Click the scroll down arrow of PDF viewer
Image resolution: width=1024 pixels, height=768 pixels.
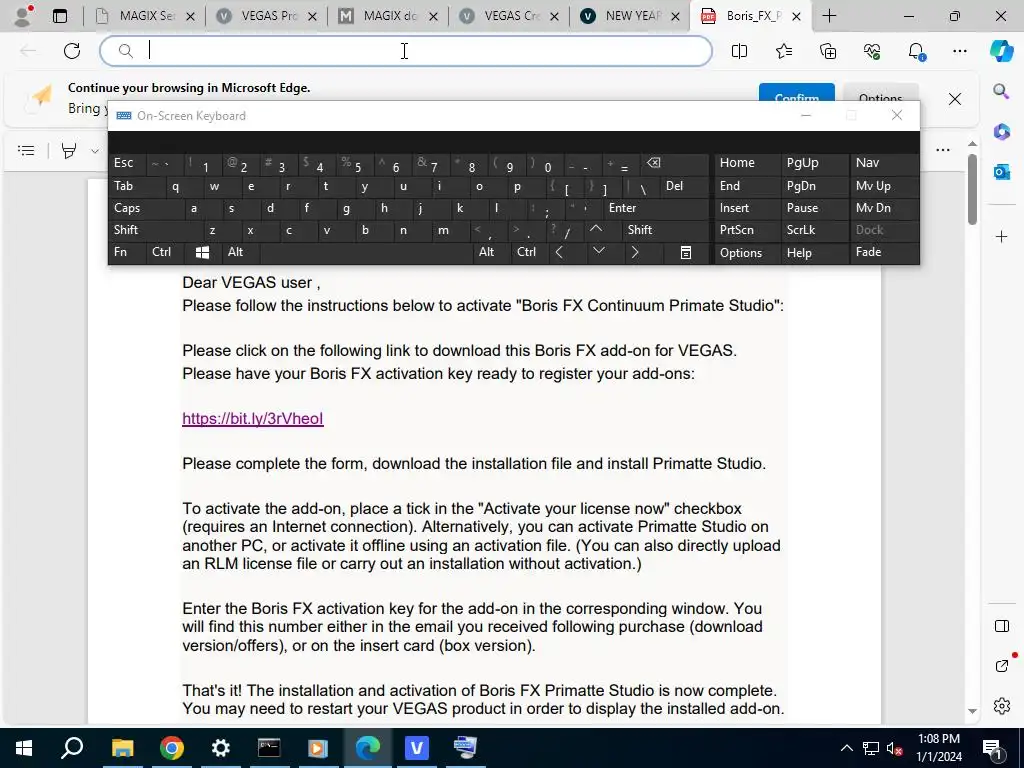click(972, 711)
